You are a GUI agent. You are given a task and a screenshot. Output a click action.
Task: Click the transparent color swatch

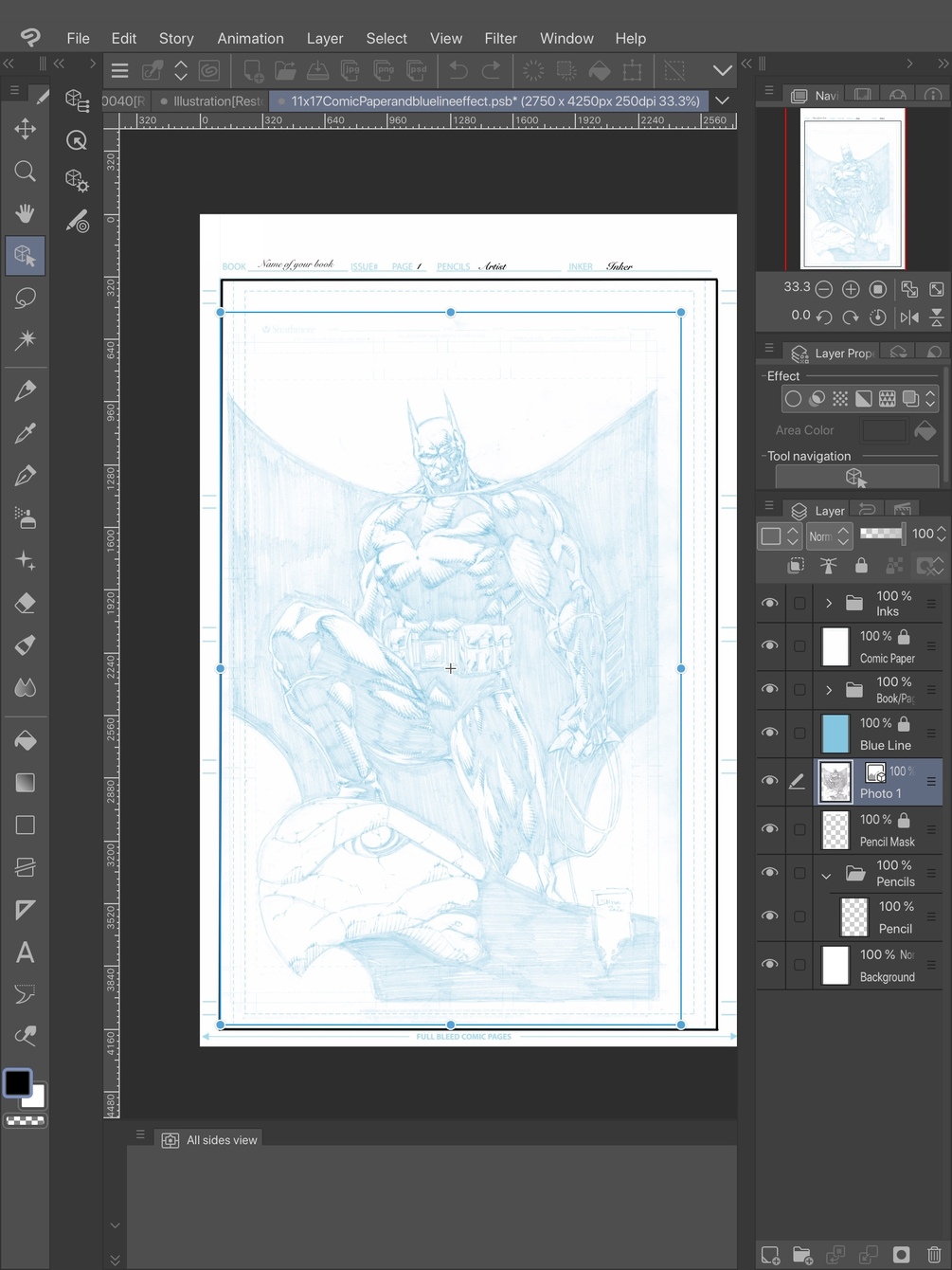tap(26, 1120)
